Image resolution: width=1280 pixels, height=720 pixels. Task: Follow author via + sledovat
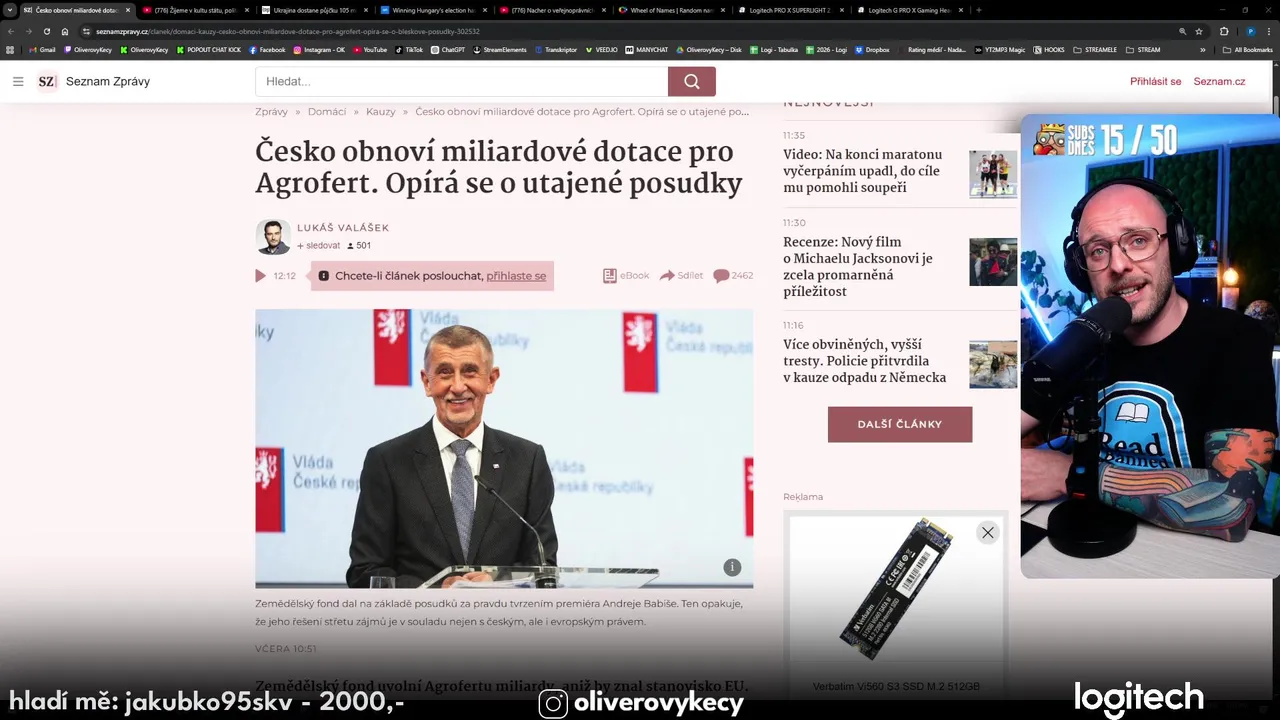point(318,245)
